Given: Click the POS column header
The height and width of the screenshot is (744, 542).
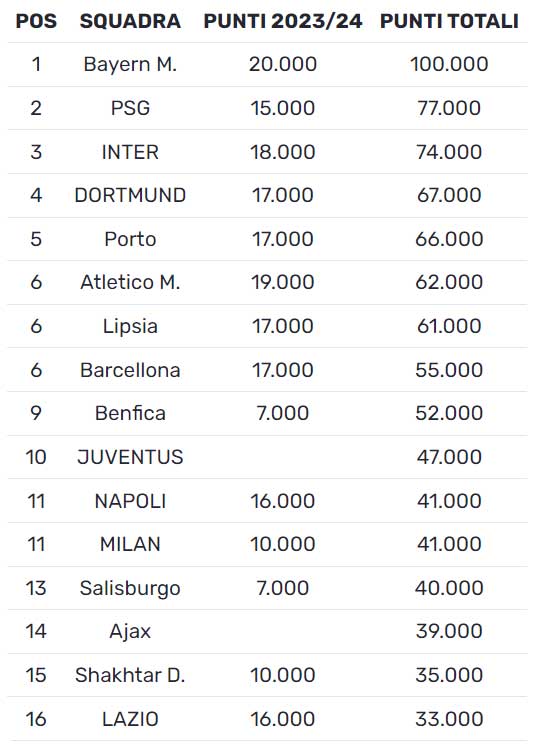Looking at the screenshot, I should tap(36, 21).
